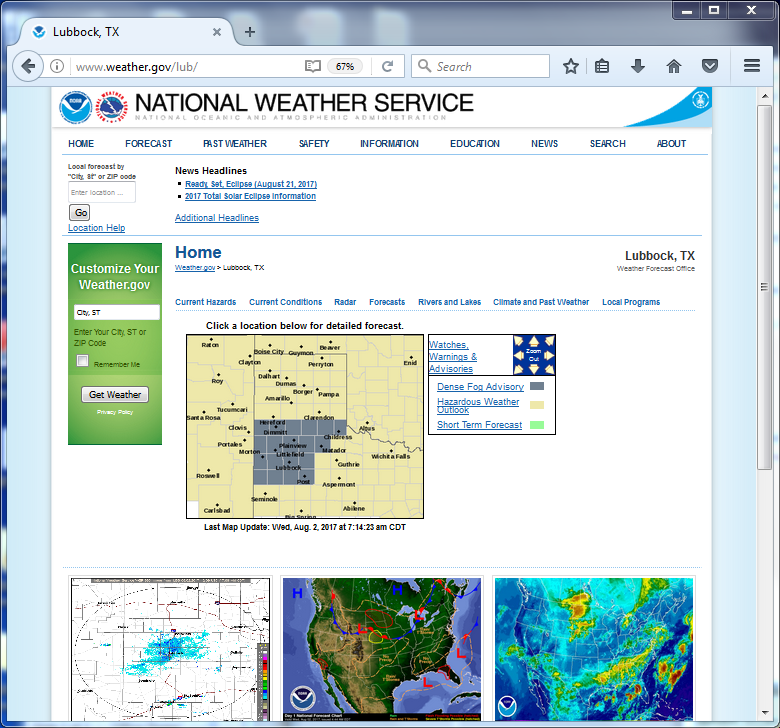Screen dimensions: 780x728
Task: Open the Dense Fog Advisory link
Action: [x=481, y=387]
